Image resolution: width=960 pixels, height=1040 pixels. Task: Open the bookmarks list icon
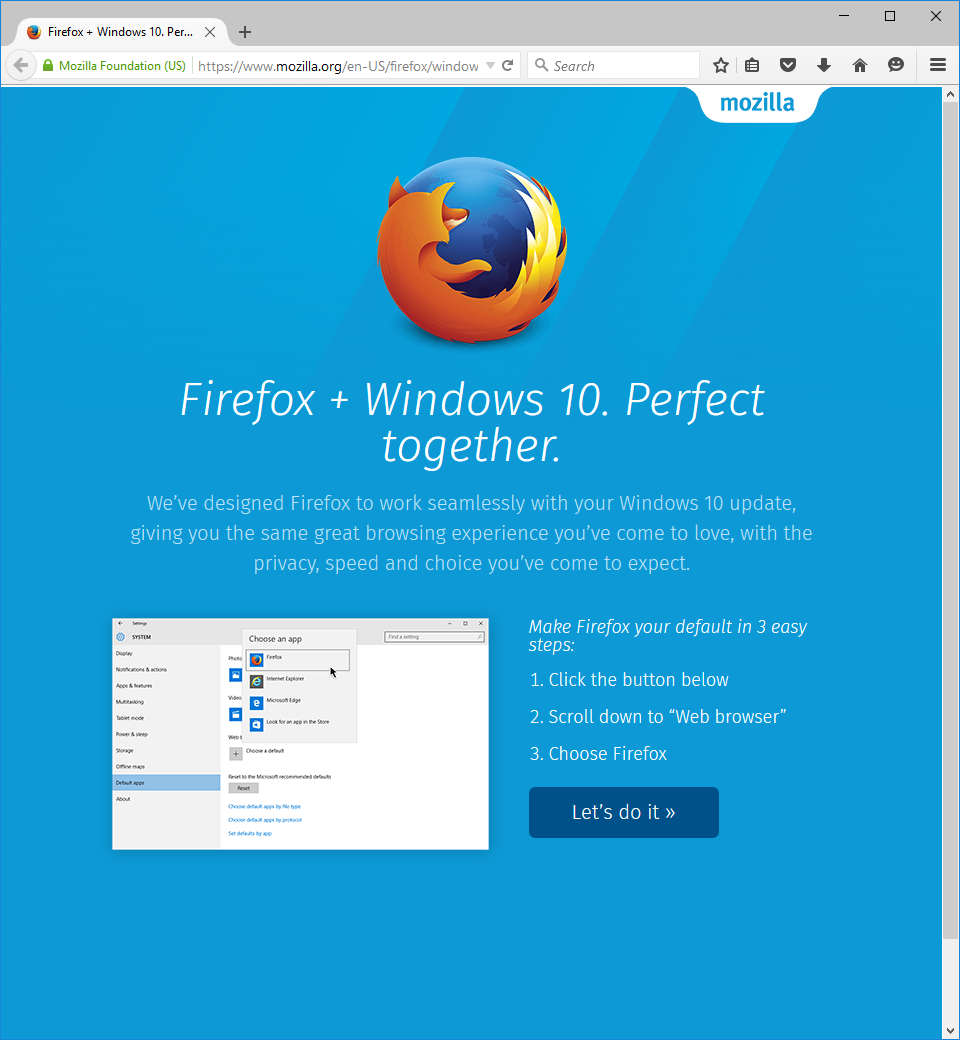point(752,65)
